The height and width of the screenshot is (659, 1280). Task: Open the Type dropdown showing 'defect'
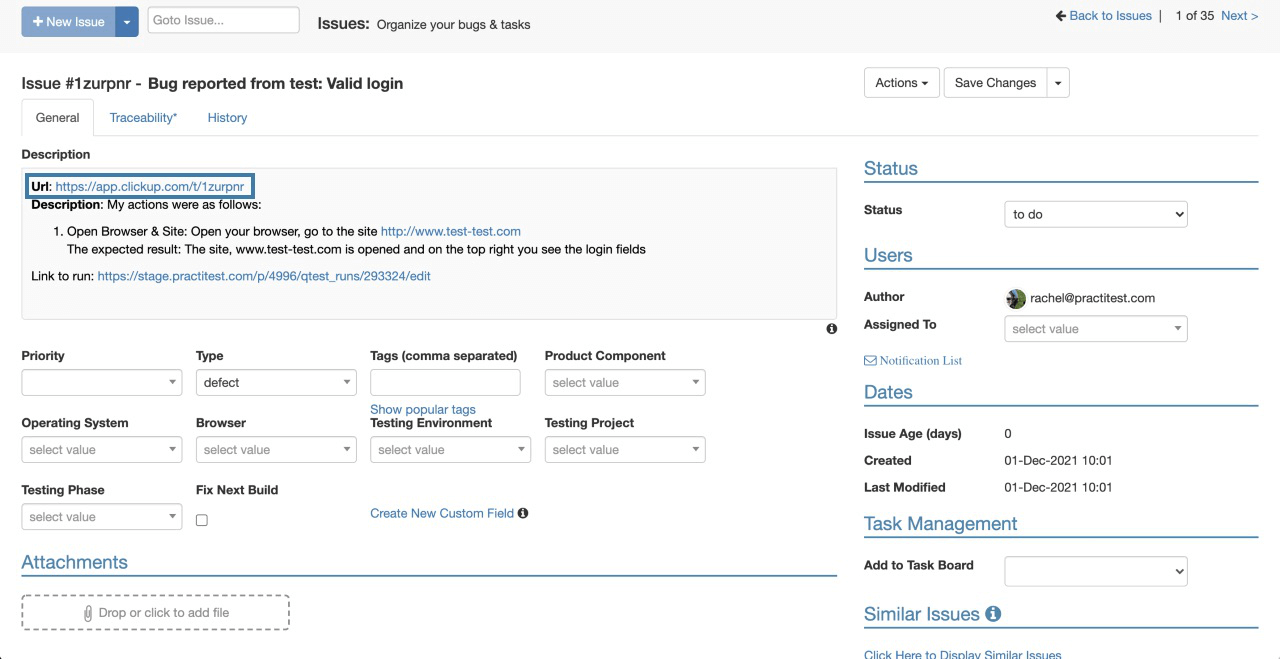click(276, 382)
